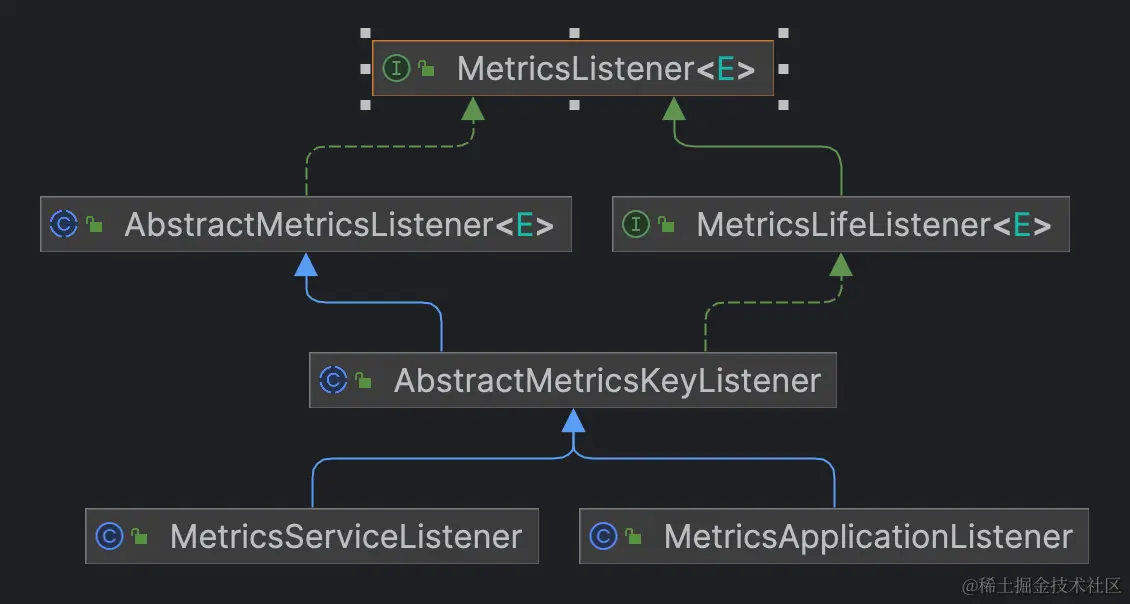
Task: Click the class icon on MetricsApplicationListener
Action: point(604,537)
